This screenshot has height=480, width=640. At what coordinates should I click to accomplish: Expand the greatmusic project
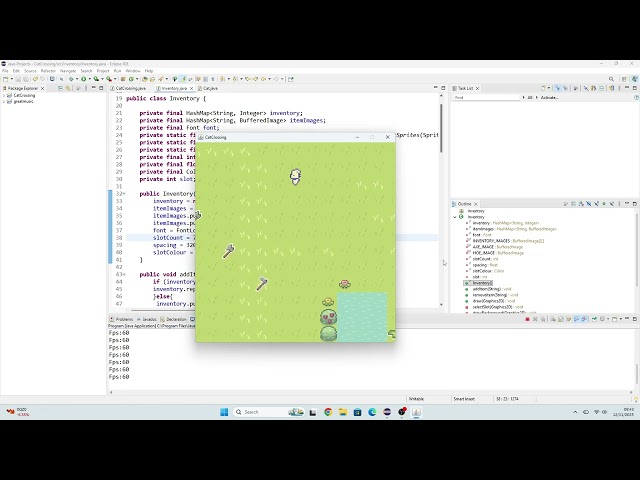coord(4,102)
